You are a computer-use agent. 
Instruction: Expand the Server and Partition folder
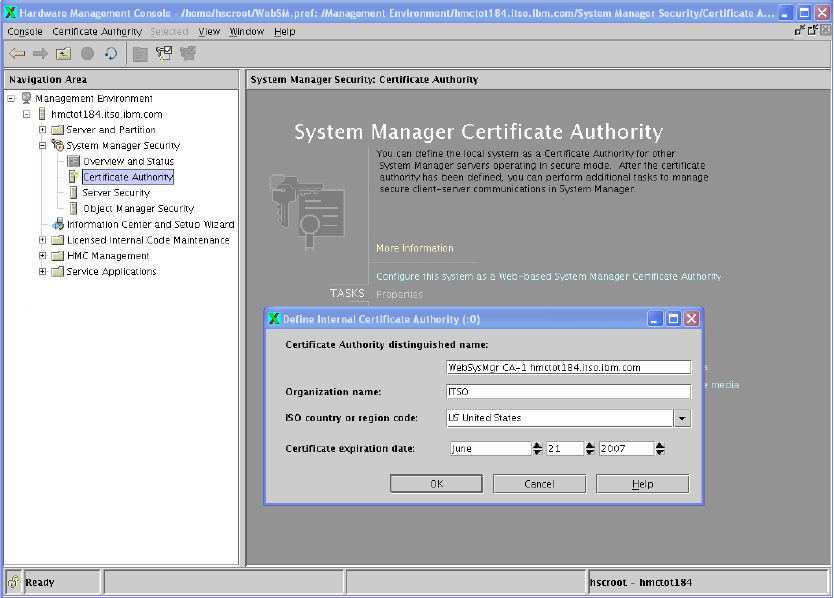[42, 130]
